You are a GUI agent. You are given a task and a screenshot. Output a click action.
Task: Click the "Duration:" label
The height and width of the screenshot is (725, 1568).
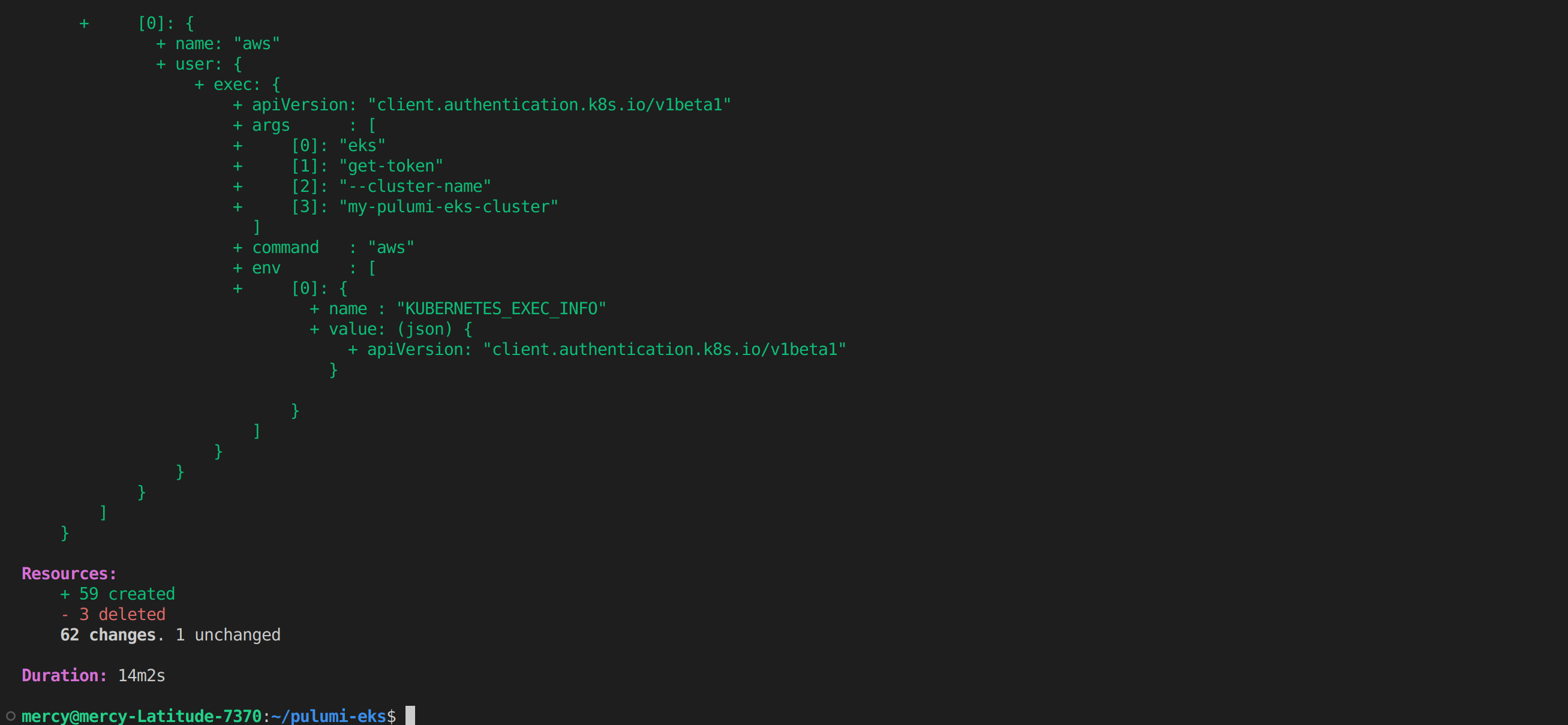pyautogui.click(x=64, y=676)
